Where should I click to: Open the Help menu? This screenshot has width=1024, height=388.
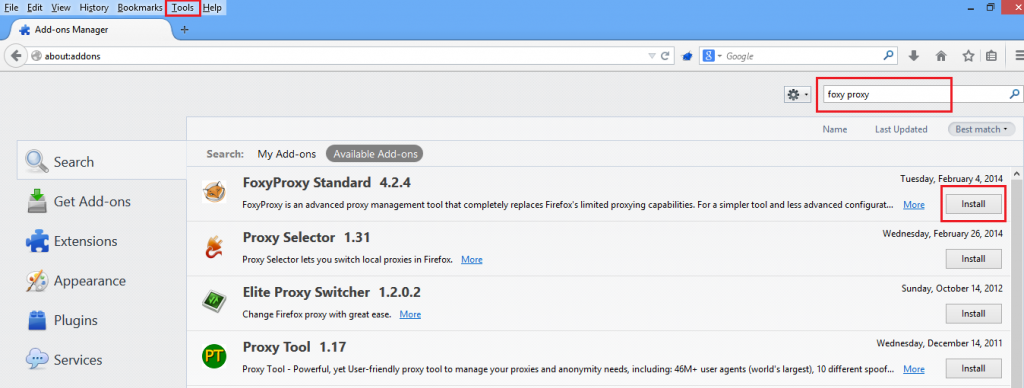pyautogui.click(x=212, y=8)
